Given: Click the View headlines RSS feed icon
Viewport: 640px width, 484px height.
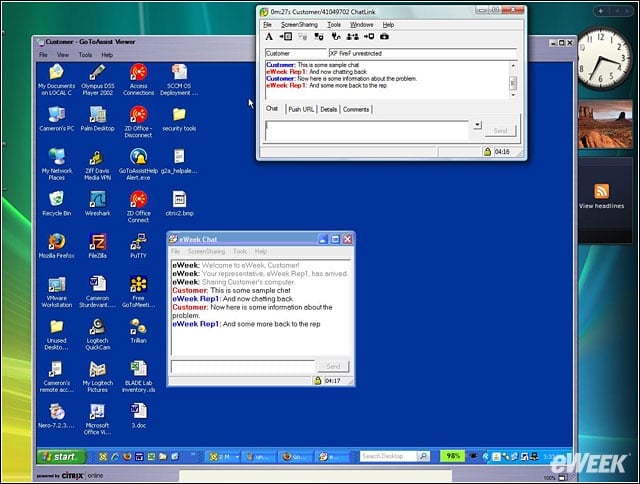Looking at the screenshot, I should (601, 191).
